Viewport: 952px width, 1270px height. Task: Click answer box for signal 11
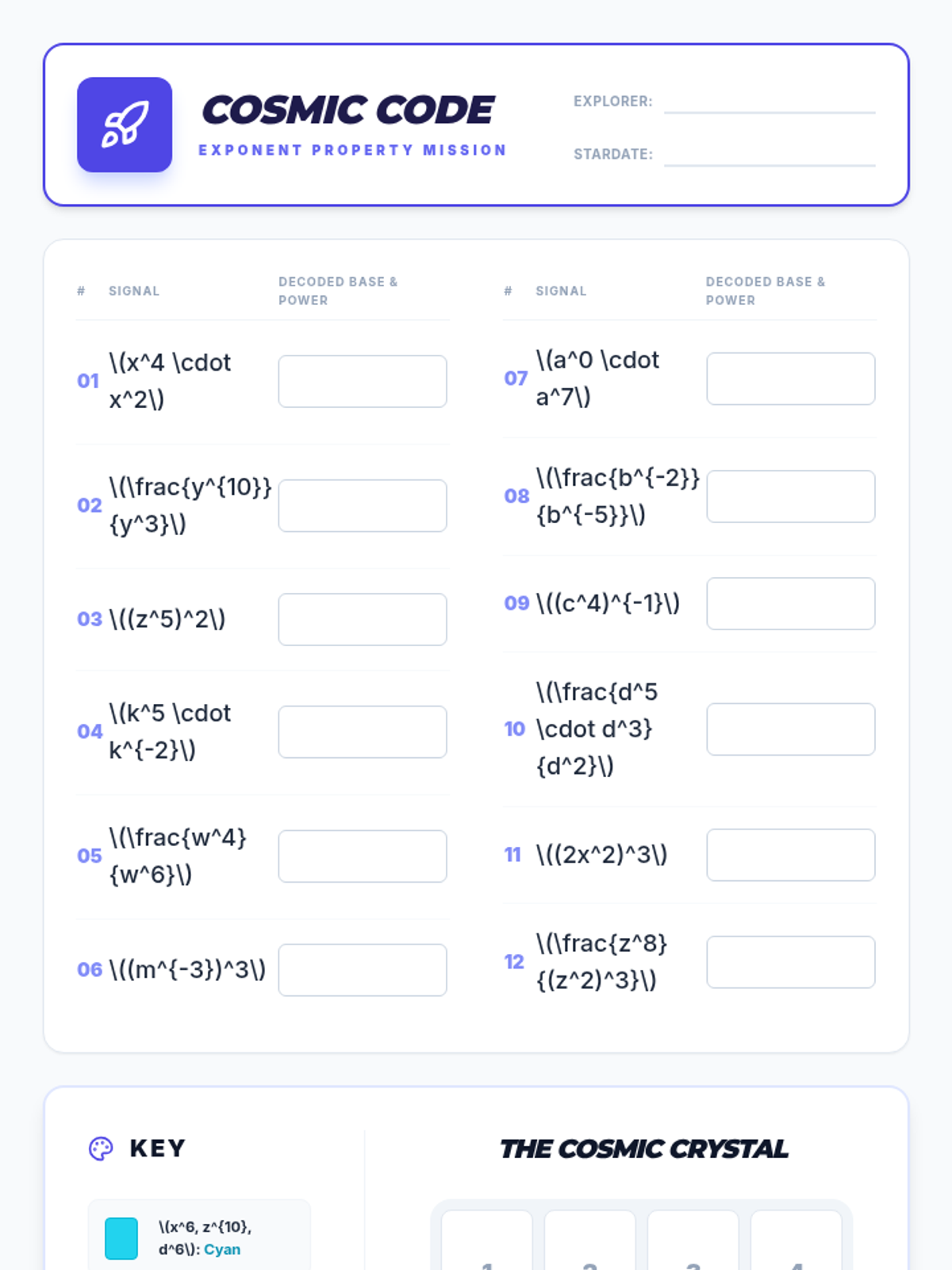pos(790,855)
